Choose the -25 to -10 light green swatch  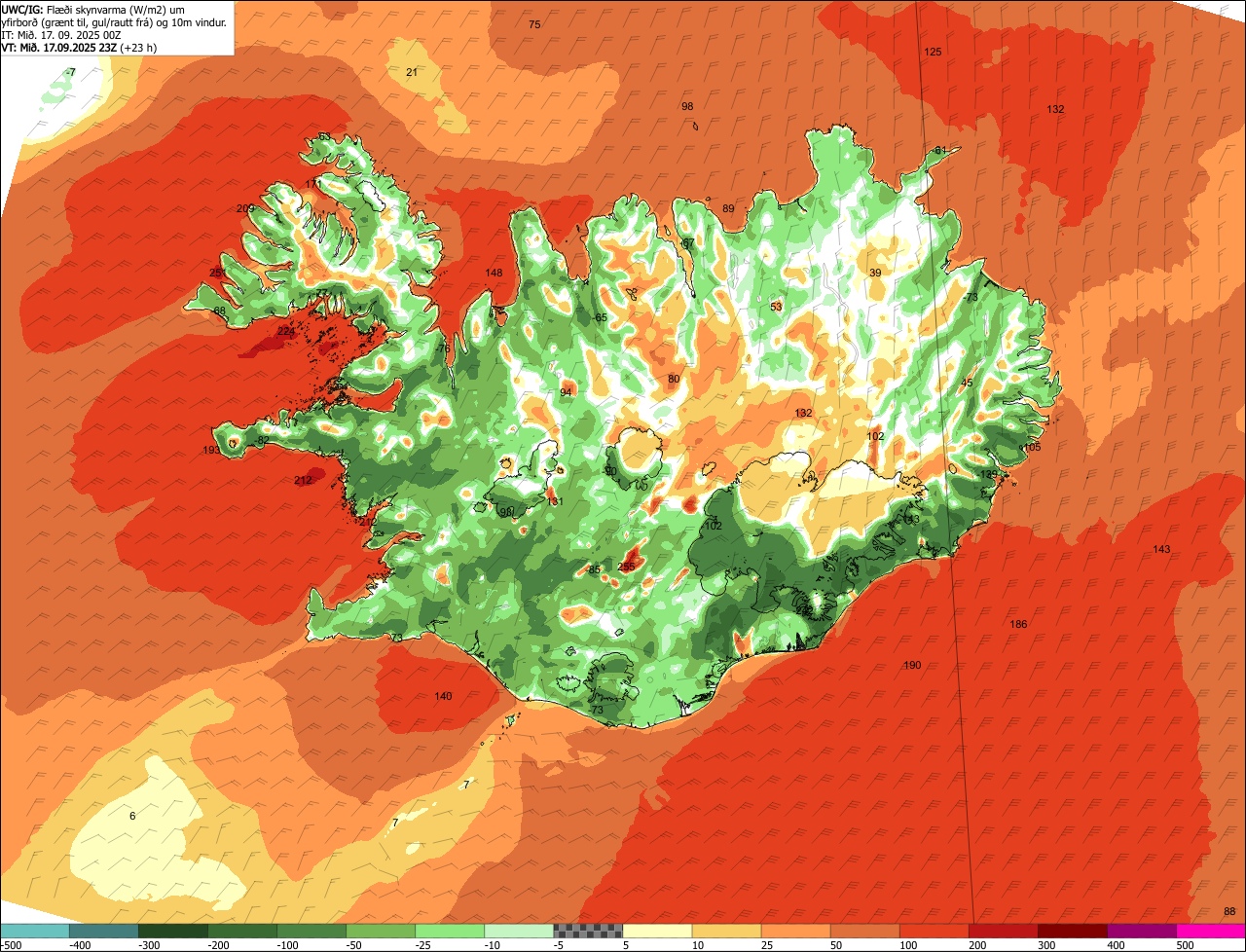point(449,931)
